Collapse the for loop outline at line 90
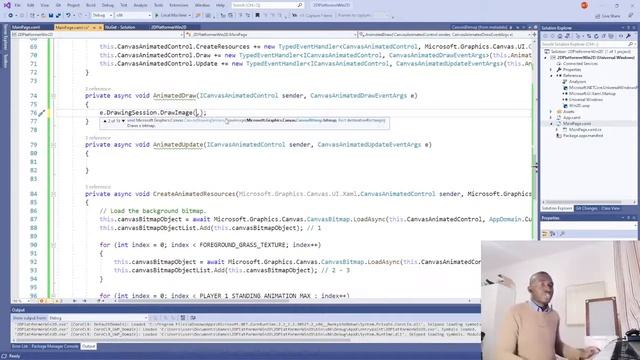Viewport: 640px width, 360px height. [53, 245]
